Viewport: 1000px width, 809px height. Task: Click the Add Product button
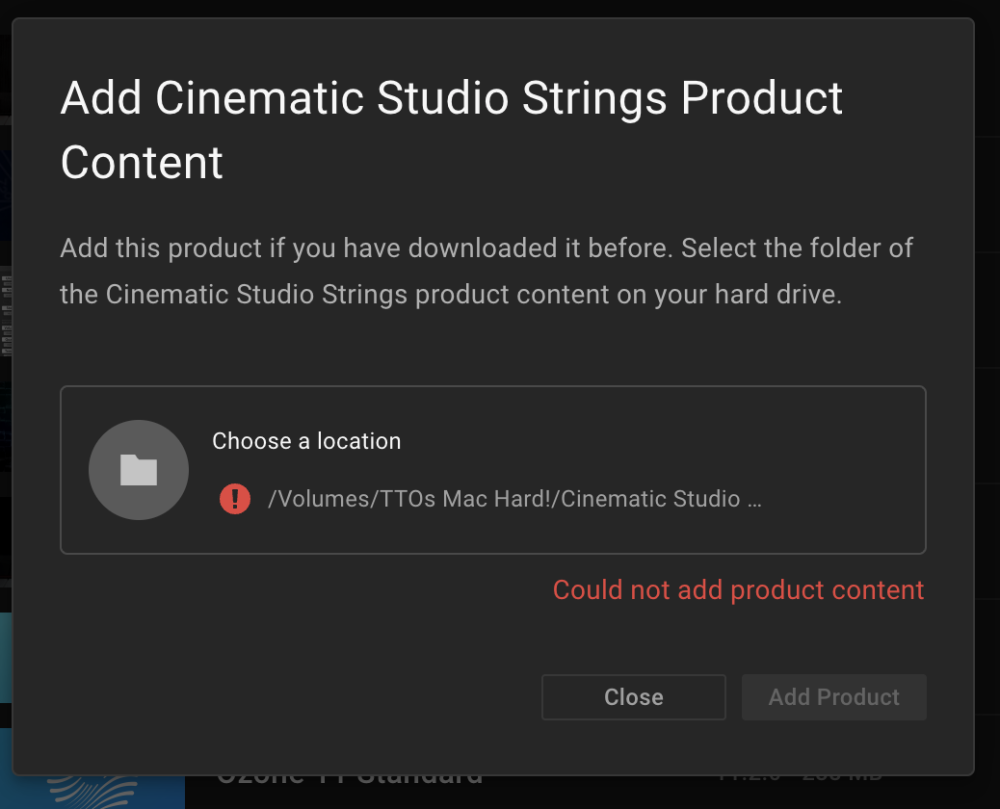[834, 697]
